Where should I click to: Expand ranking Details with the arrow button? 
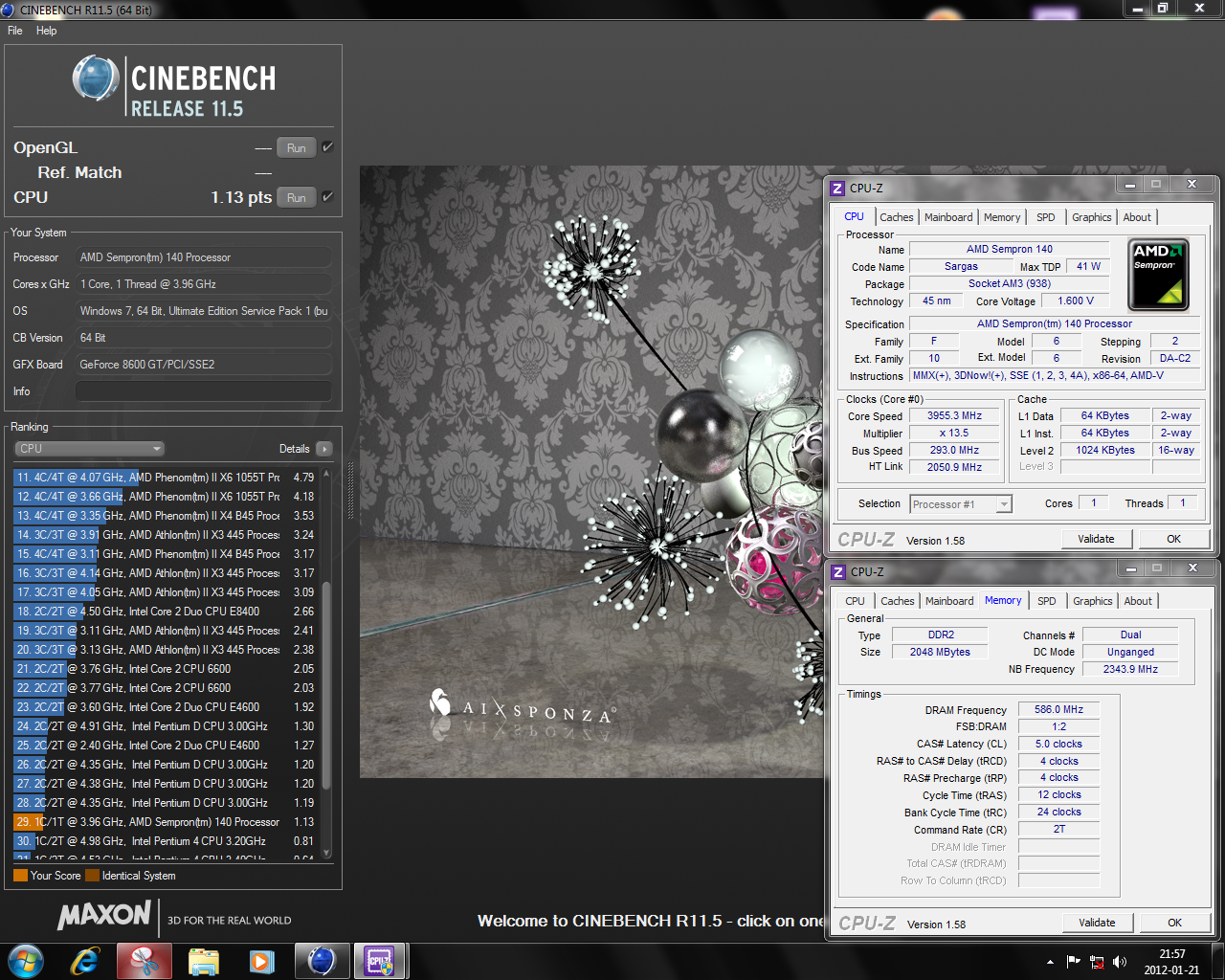[324, 449]
